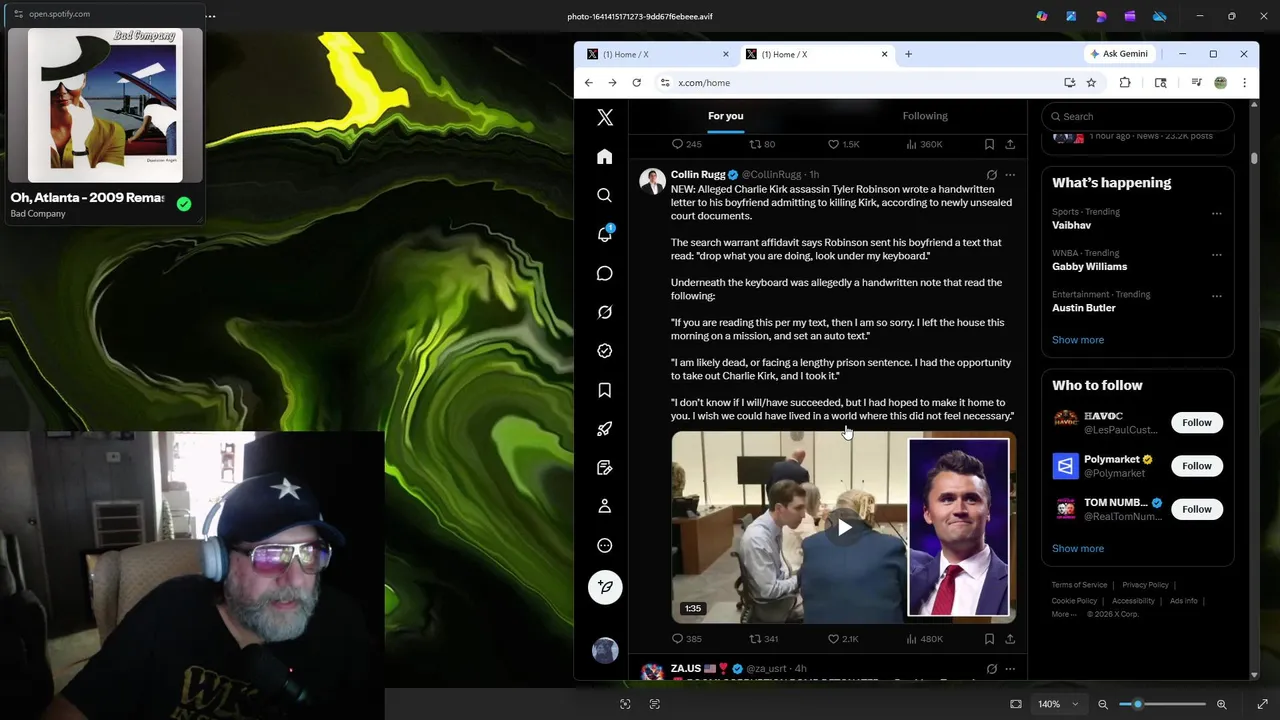The image size is (1280, 720).
Task: Open Explore search in the X sidebar
Action: click(x=605, y=195)
